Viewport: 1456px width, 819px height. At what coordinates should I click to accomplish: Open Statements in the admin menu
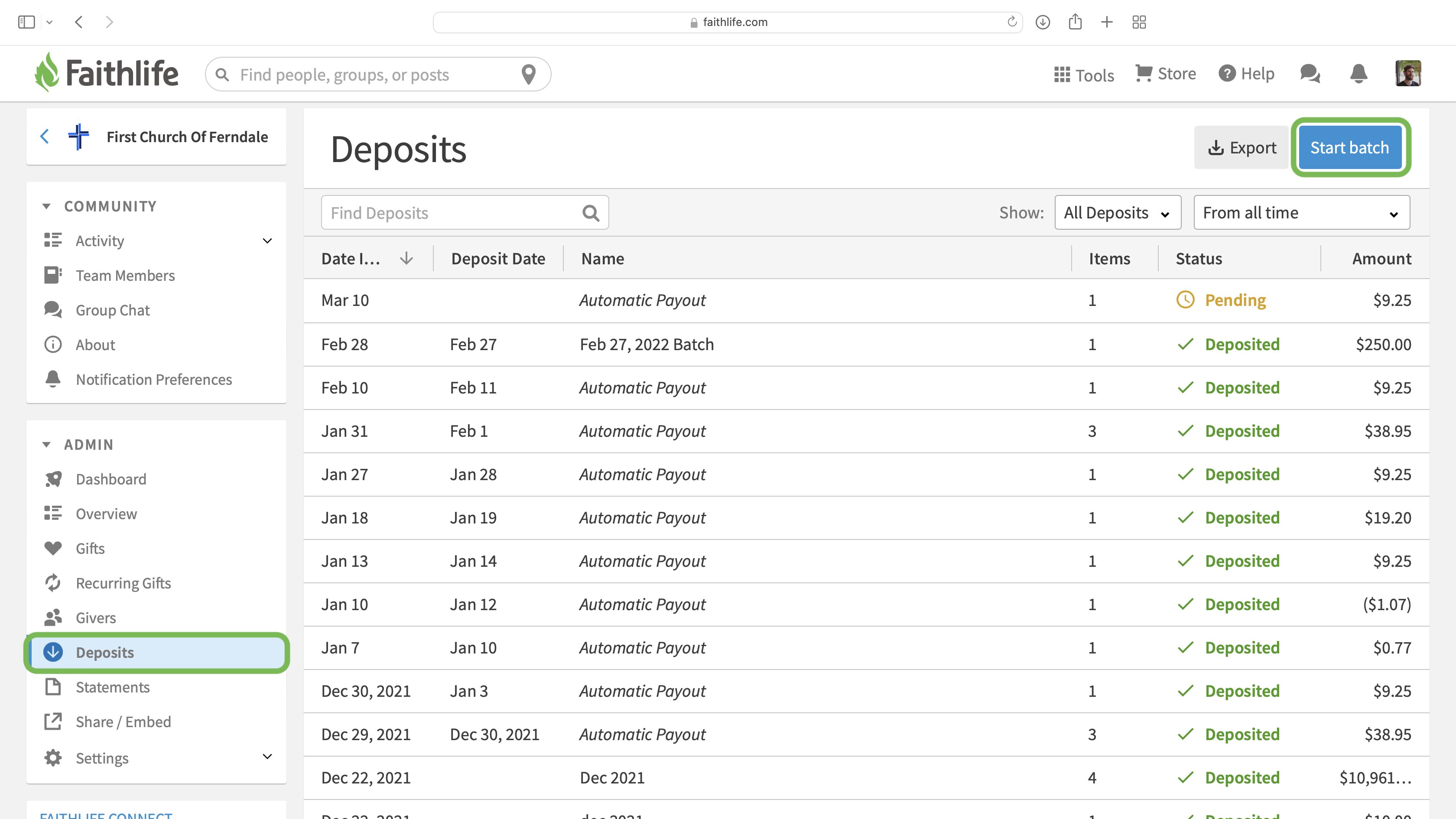click(x=113, y=687)
